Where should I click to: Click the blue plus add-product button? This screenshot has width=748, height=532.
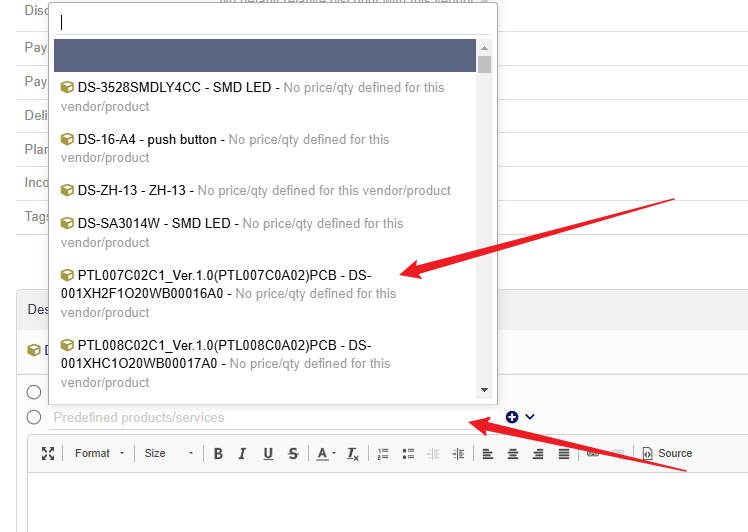click(x=512, y=417)
